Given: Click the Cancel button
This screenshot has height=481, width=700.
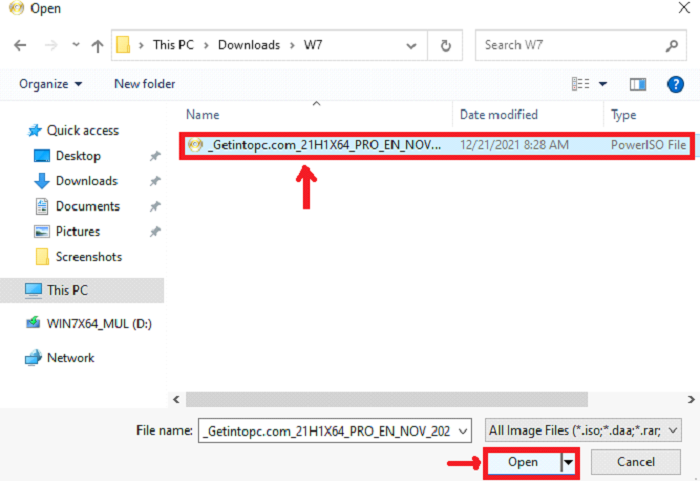Looking at the screenshot, I should (x=636, y=462).
